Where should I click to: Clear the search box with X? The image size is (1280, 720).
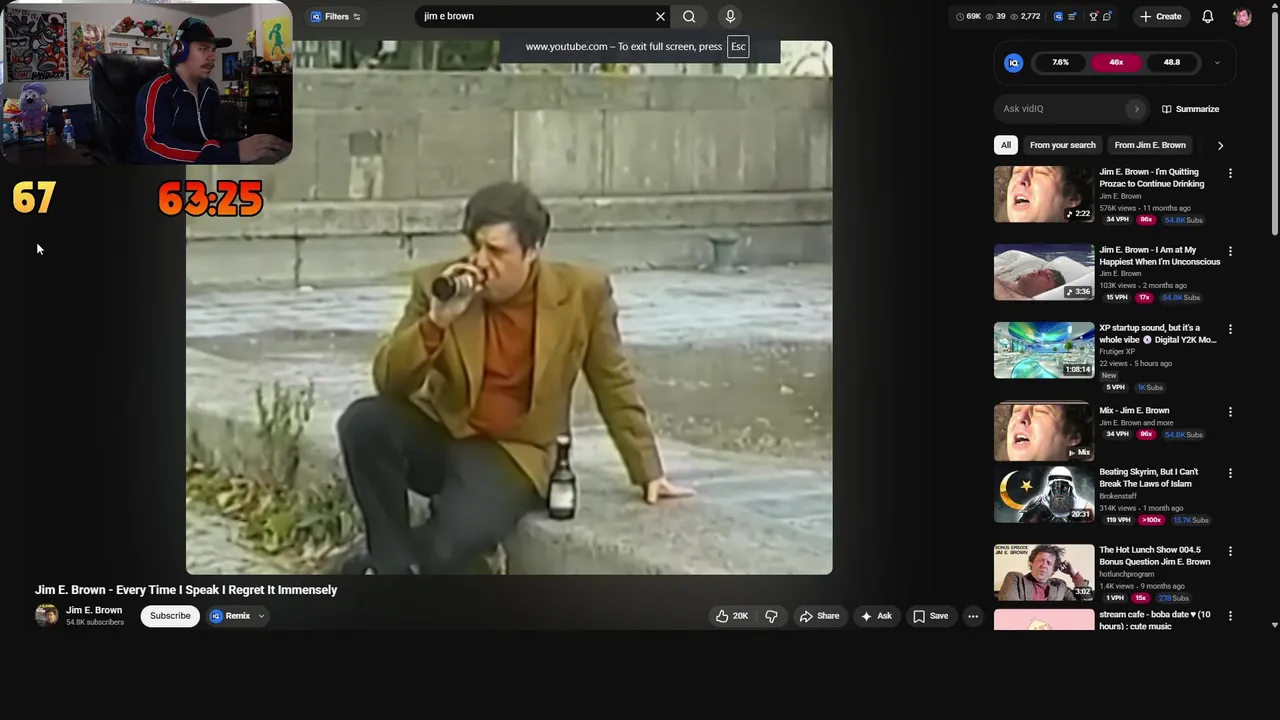660,16
